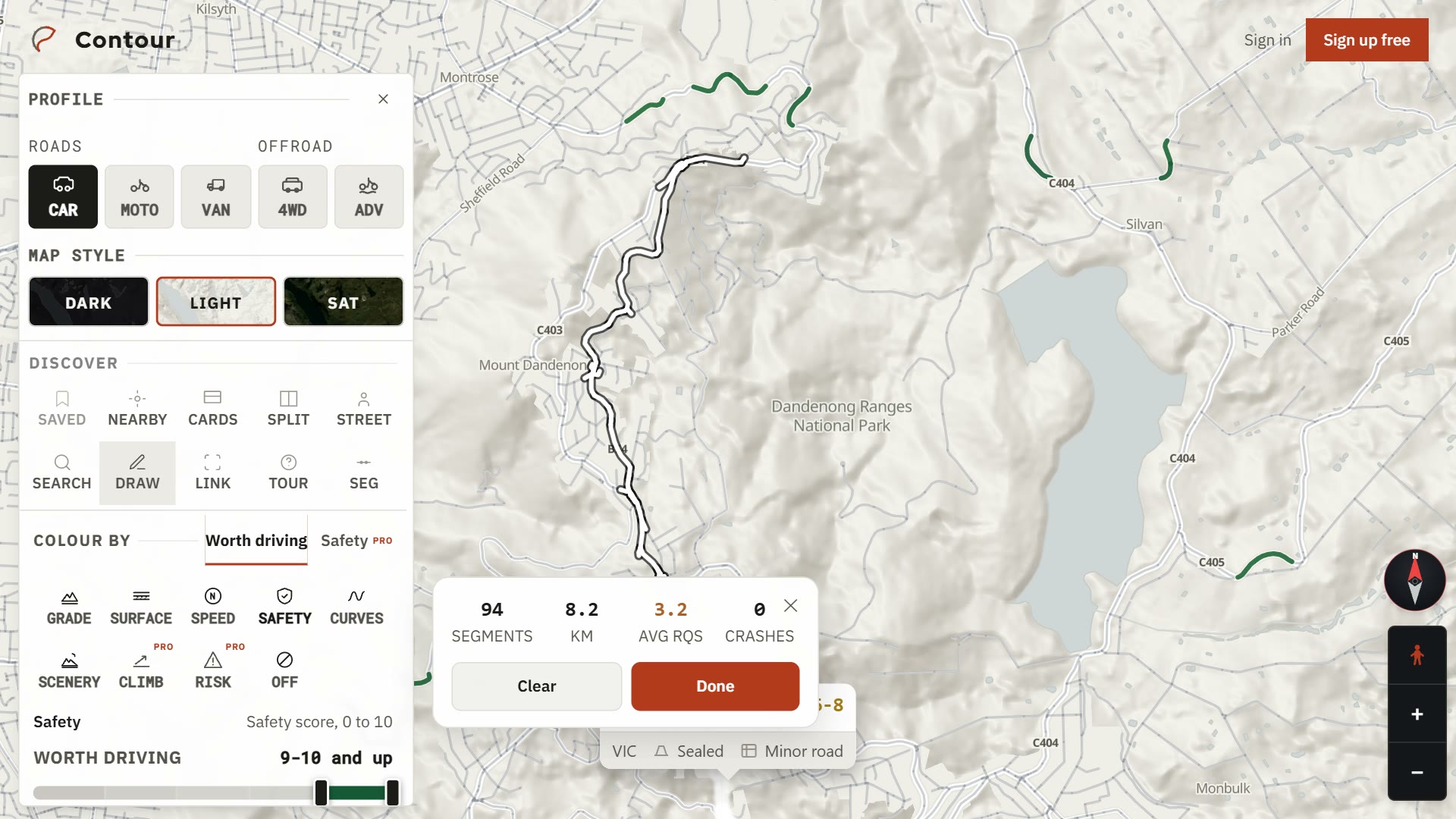Image resolution: width=1456 pixels, height=819 pixels.
Task: Click the right Worth Driving slider handle
Action: pyautogui.click(x=393, y=793)
